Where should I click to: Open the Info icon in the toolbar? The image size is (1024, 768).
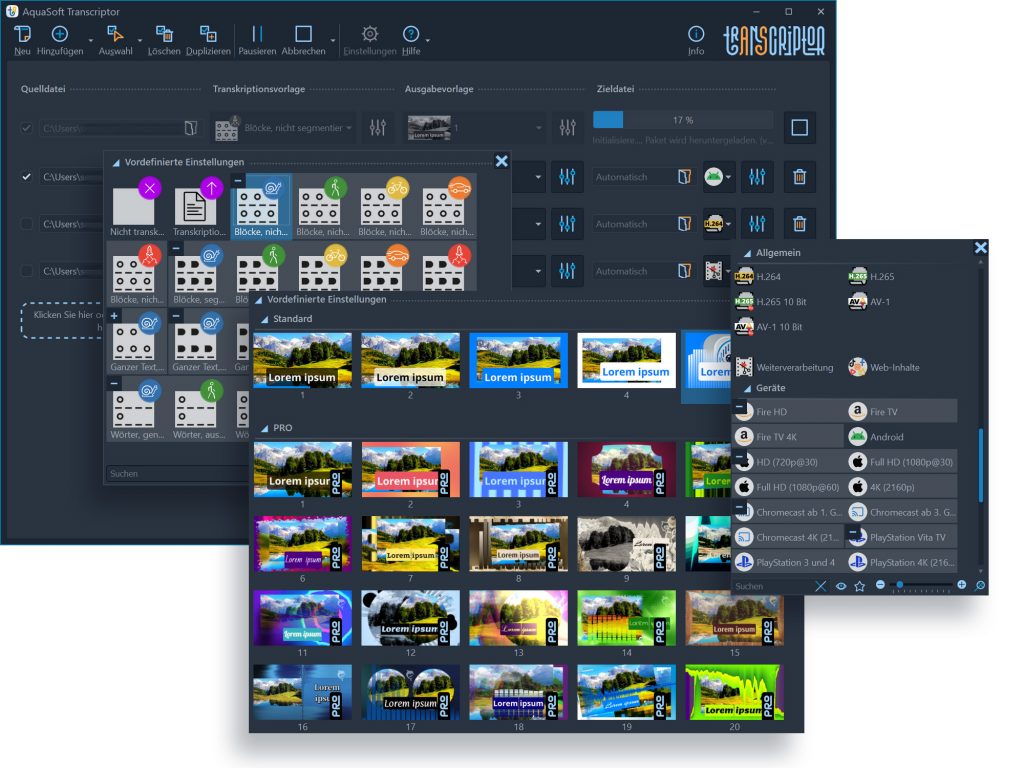pos(696,36)
